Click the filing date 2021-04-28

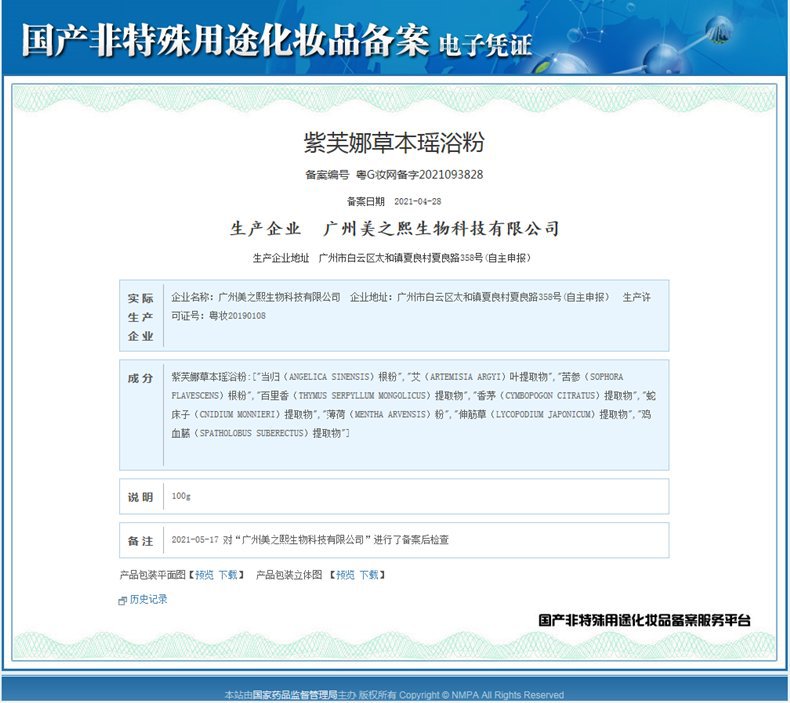click(418, 202)
